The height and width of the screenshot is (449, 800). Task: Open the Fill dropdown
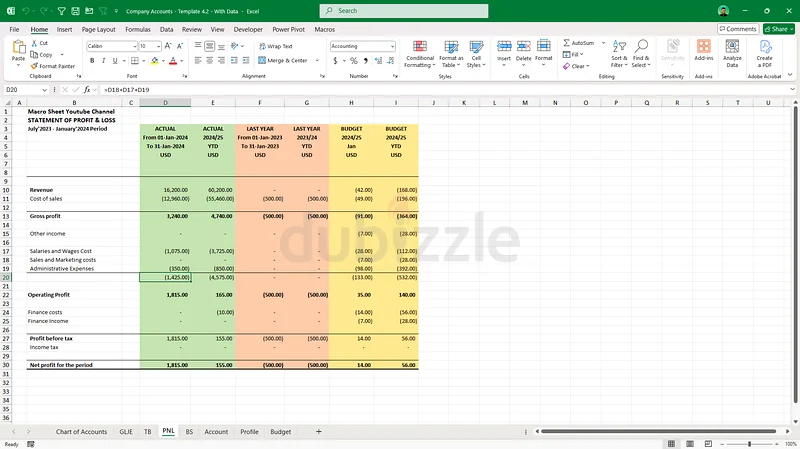(573, 55)
